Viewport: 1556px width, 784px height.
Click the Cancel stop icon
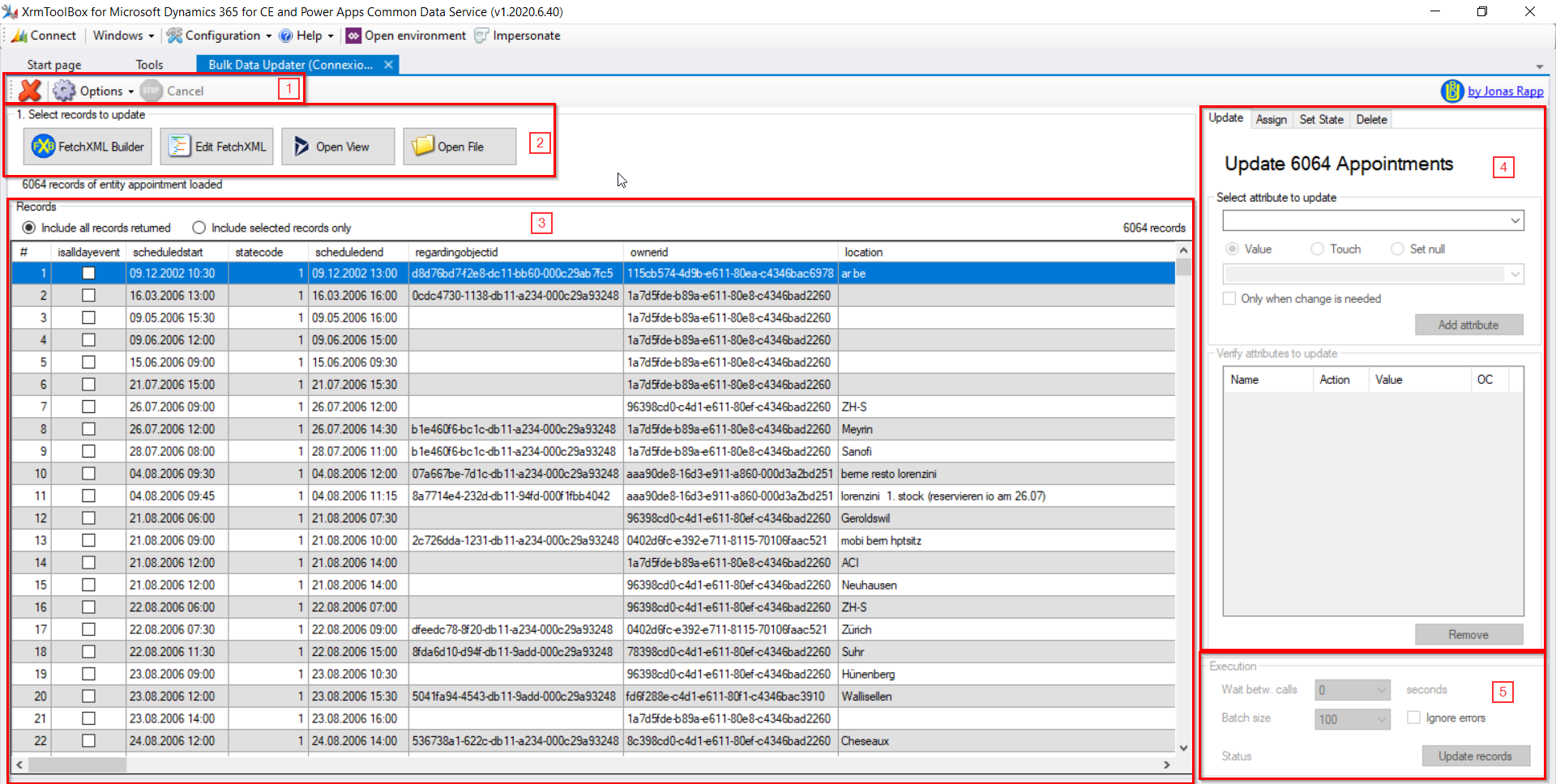151,91
